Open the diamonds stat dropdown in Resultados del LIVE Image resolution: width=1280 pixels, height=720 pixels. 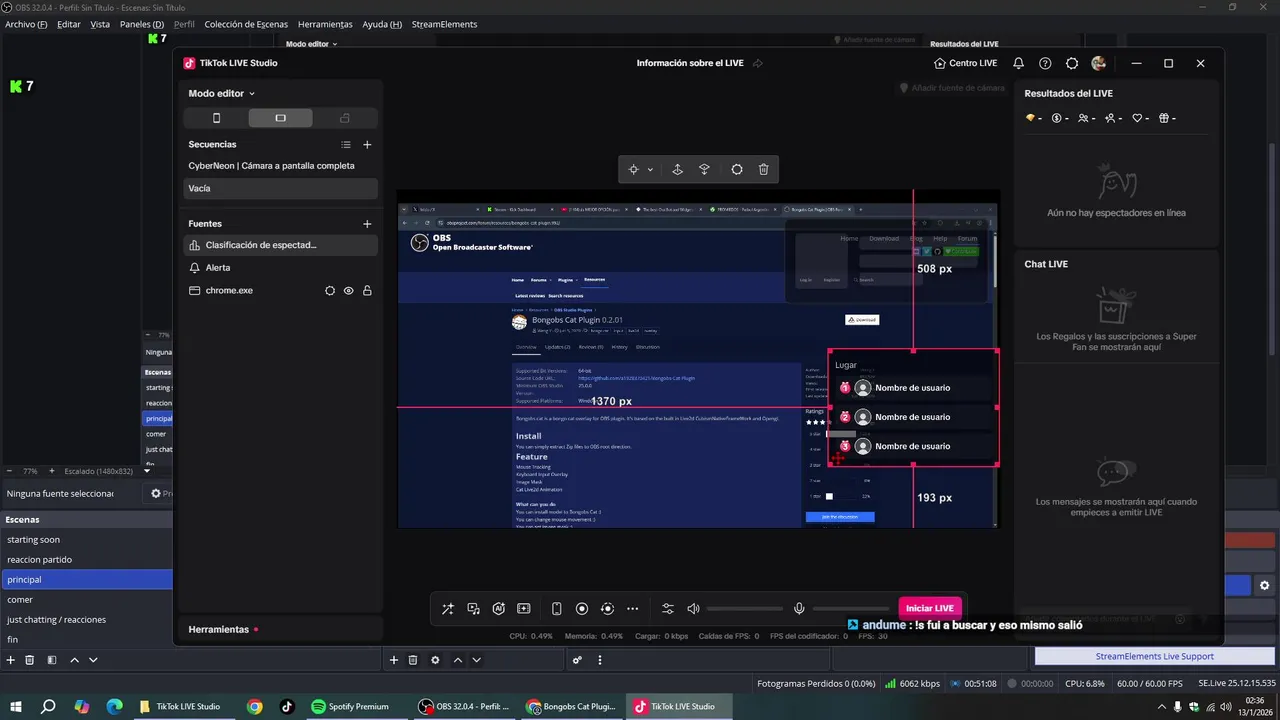(x=1034, y=118)
